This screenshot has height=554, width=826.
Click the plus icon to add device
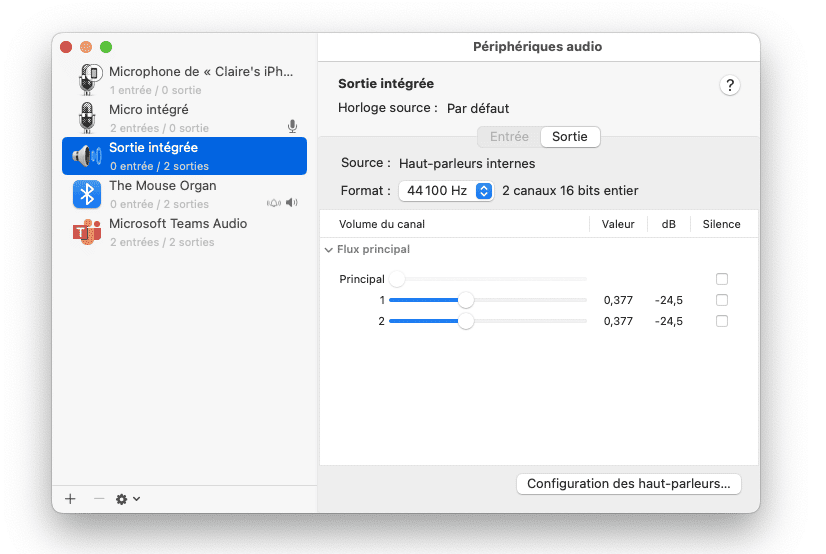tap(70, 498)
